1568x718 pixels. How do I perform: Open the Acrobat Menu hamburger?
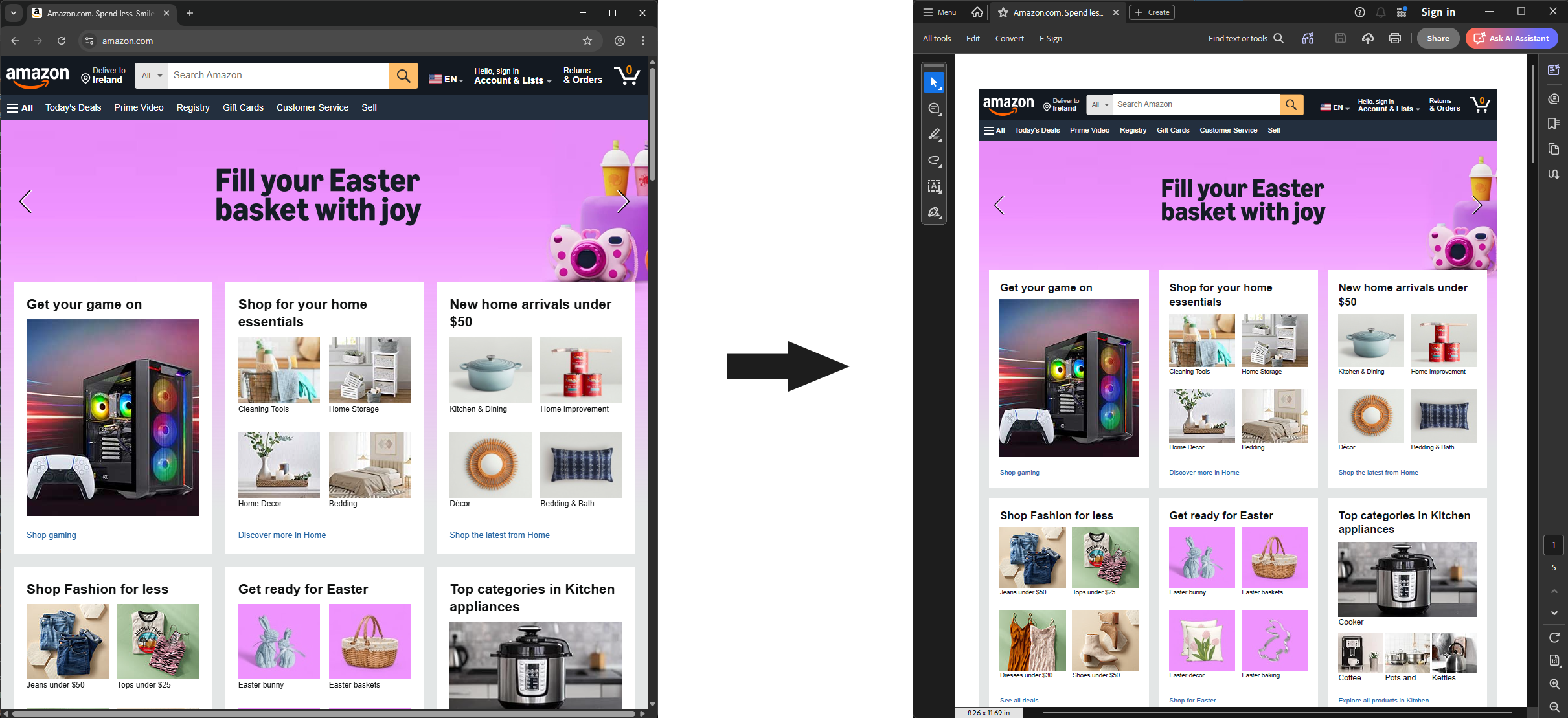point(938,12)
